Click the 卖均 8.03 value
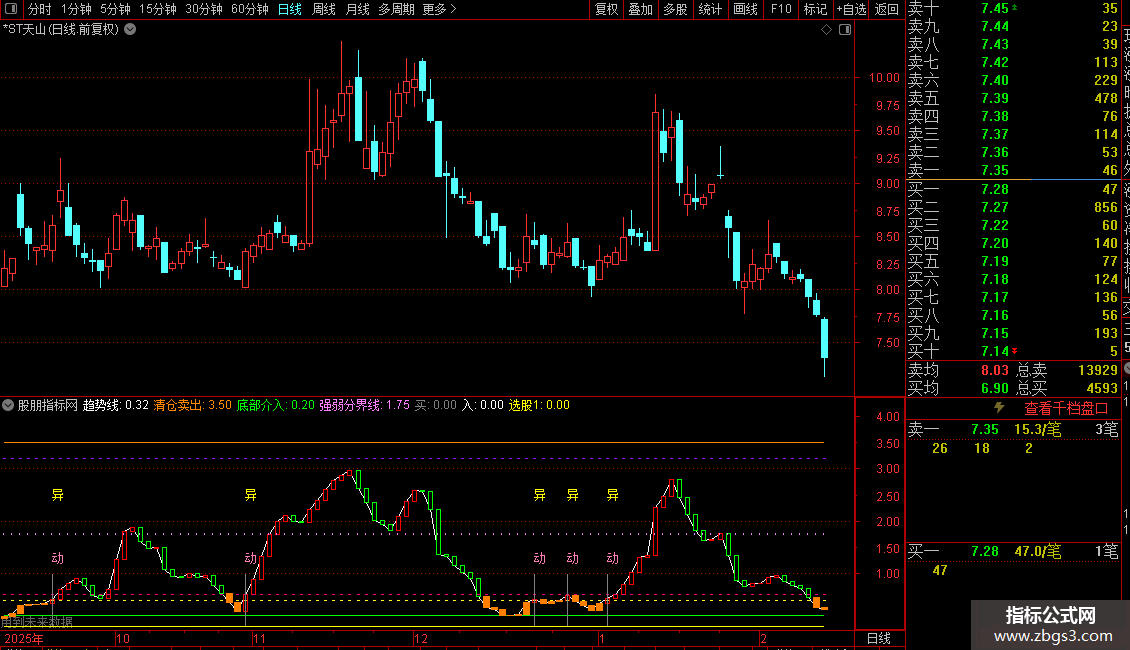This screenshot has height=650, width=1130. [x=995, y=370]
